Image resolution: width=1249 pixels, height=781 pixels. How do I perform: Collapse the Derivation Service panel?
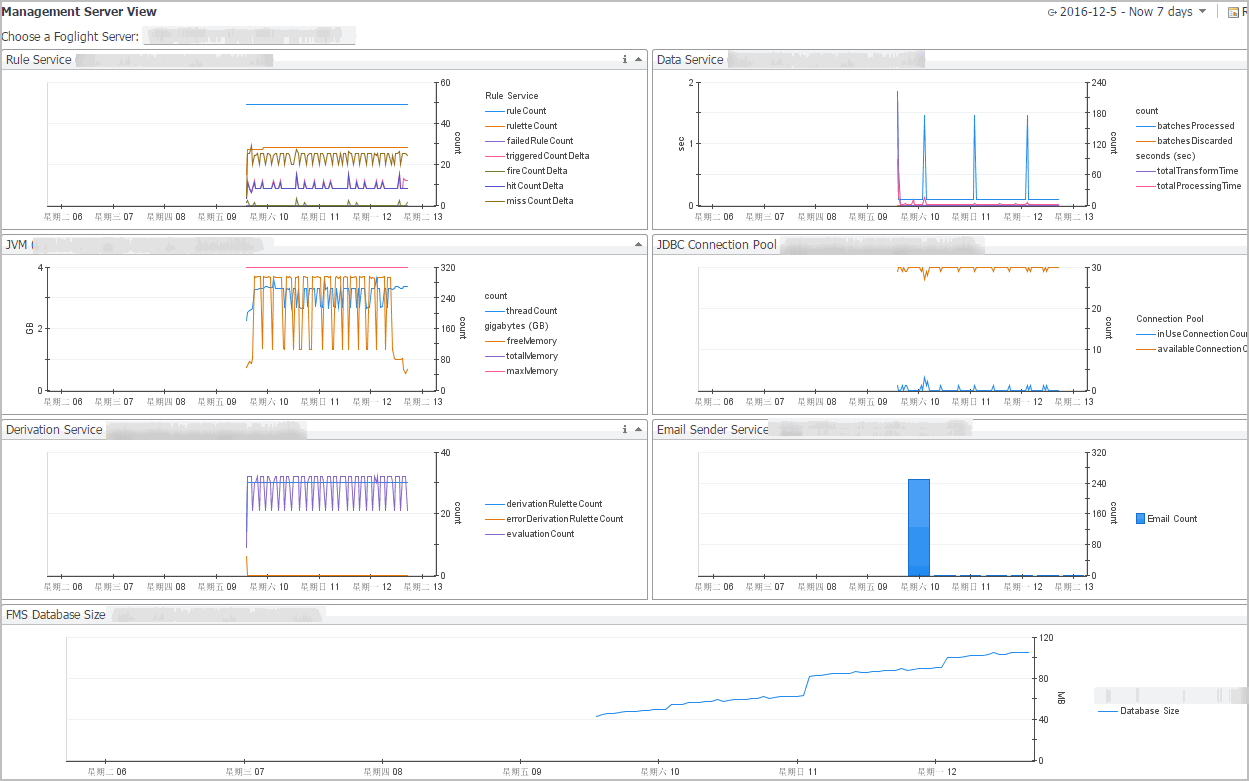pos(638,430)
